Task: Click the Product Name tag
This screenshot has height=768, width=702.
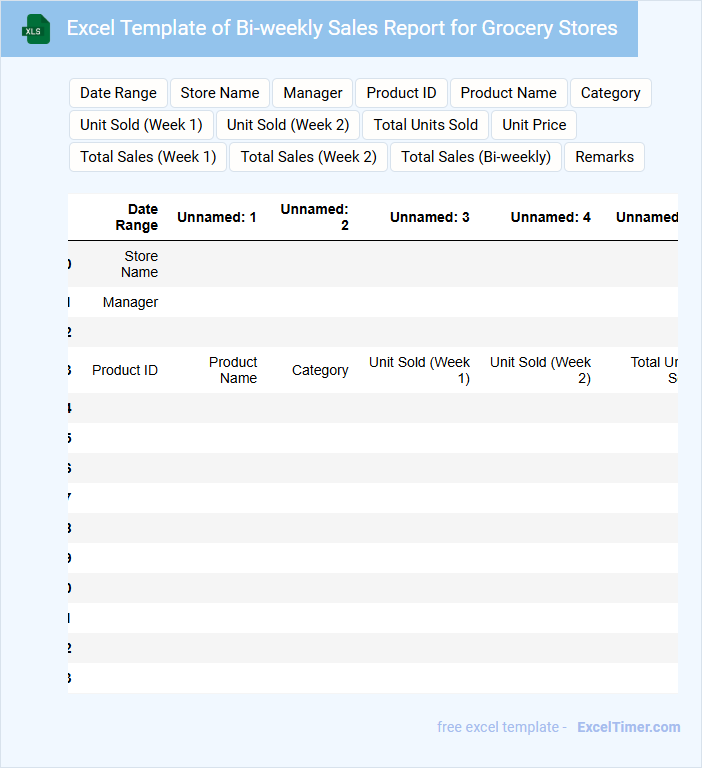Action: [x=508, y=93]
